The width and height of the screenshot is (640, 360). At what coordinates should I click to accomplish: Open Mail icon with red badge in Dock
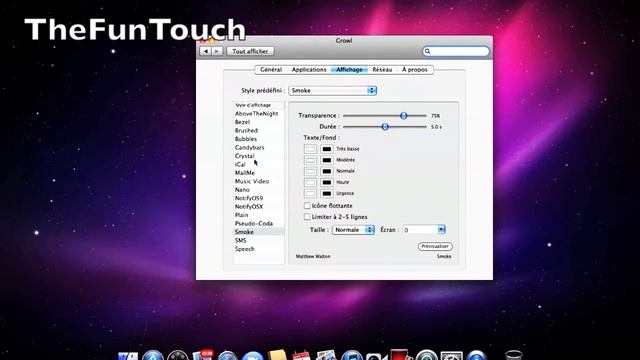coord(203,354)
